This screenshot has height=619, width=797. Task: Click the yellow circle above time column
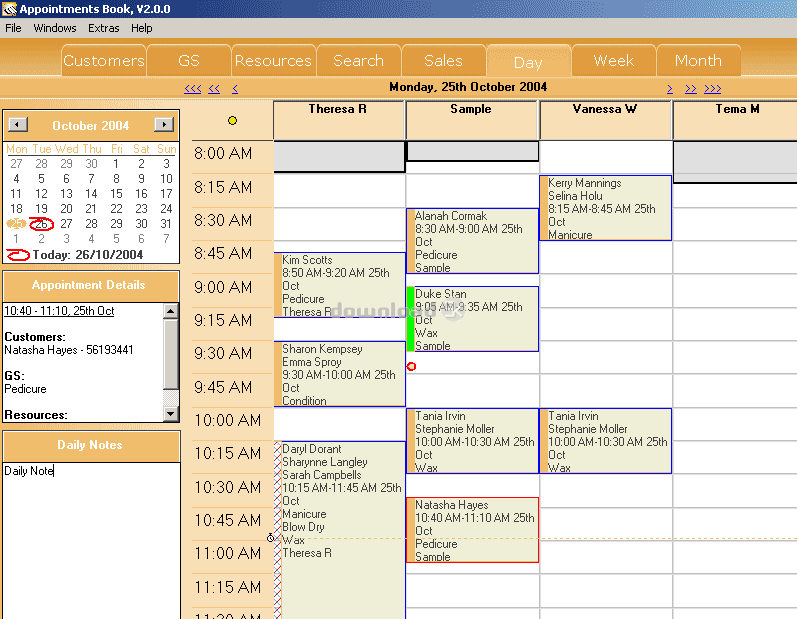[x=232, y=121]
